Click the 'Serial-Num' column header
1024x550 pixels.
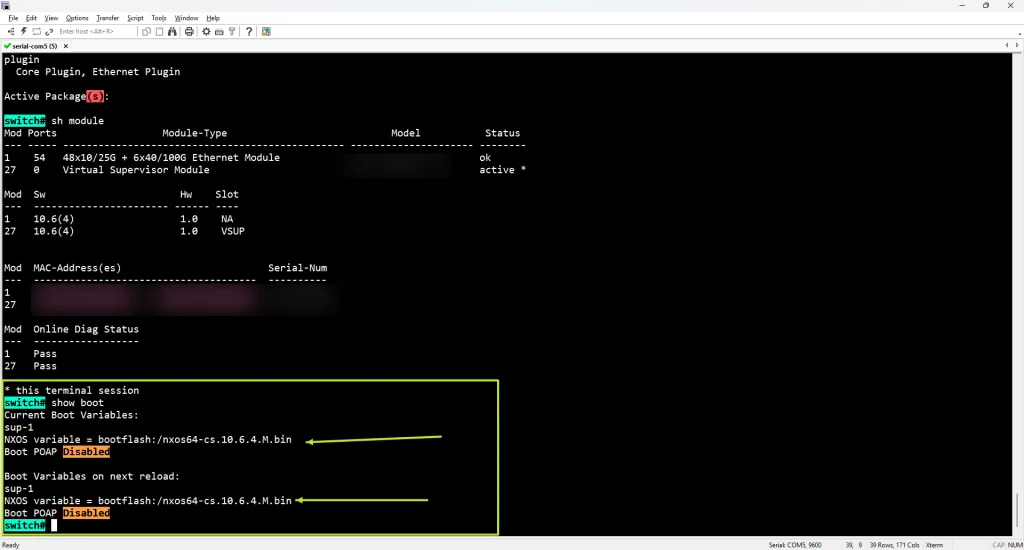click(x=298, y=268)
